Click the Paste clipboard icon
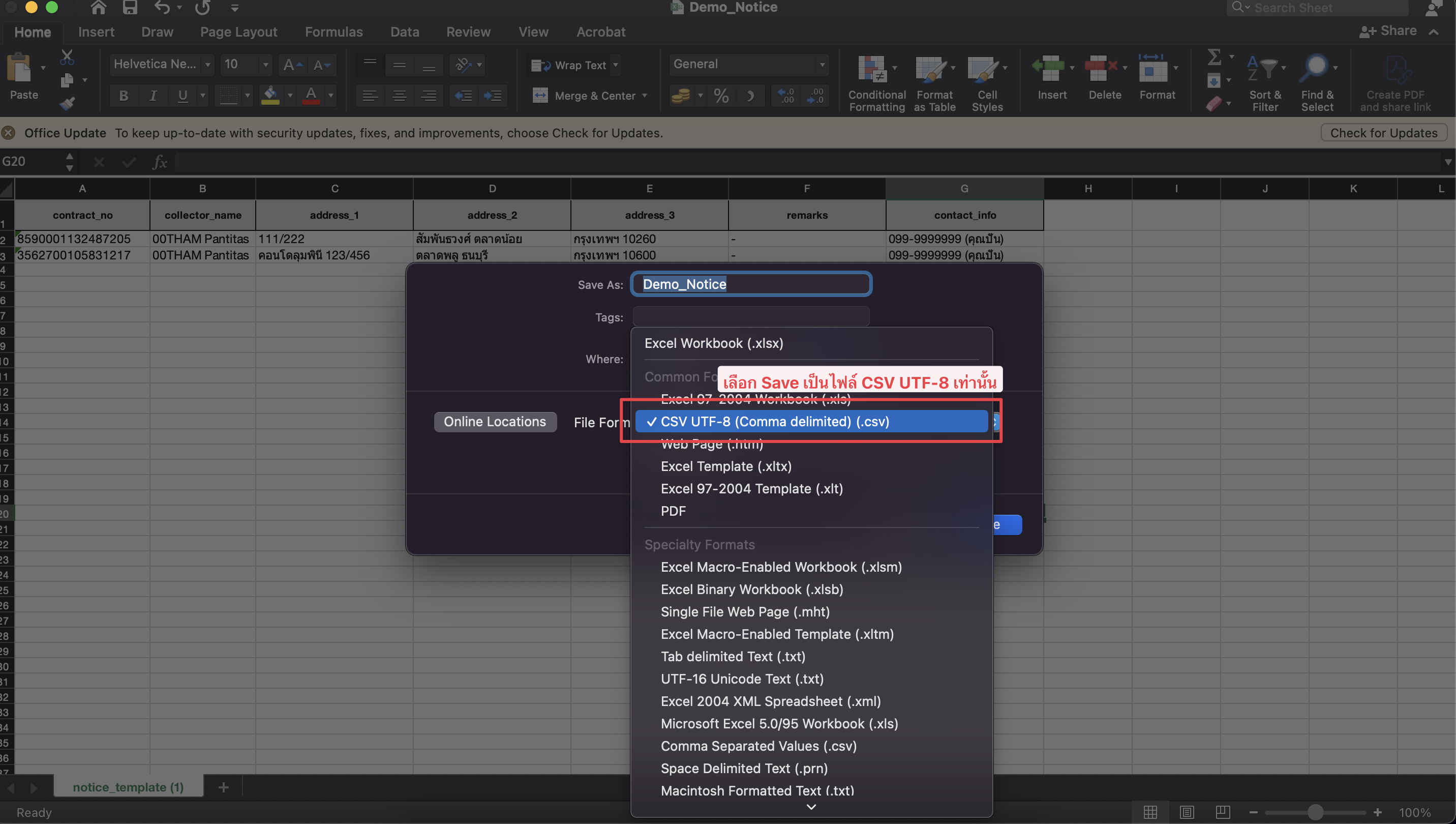 coord(19,69)
